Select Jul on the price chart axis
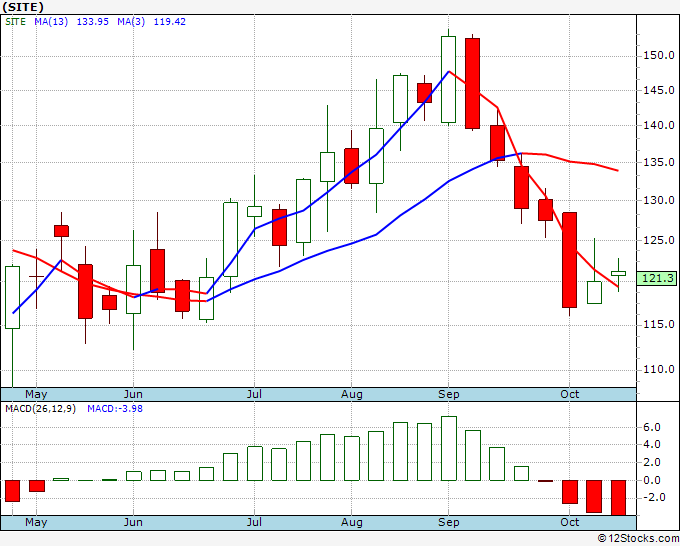 click(x=254, y=394)
